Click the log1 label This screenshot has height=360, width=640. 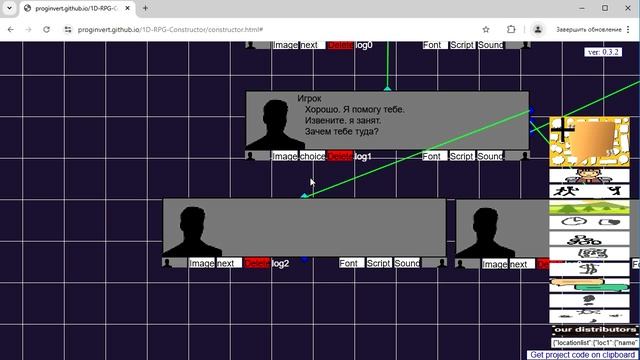point(363,156)
